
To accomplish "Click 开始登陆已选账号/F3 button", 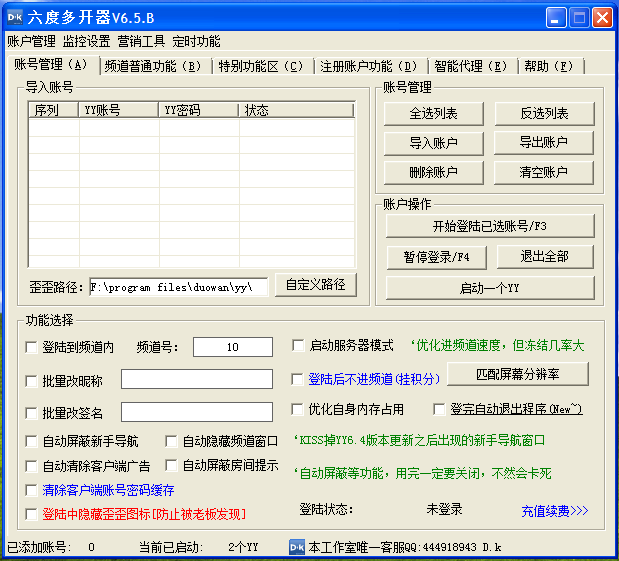I will 489,226.
